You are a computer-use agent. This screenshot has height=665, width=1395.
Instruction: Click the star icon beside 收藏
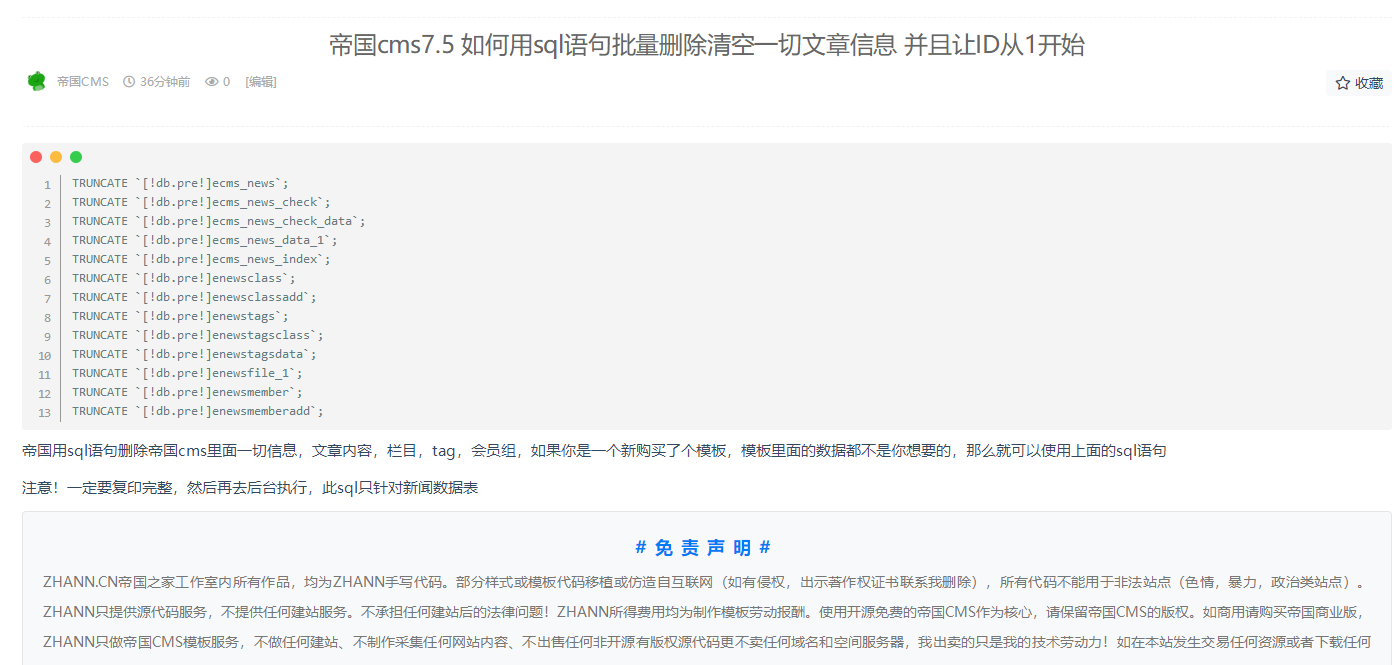point(1341,83)
